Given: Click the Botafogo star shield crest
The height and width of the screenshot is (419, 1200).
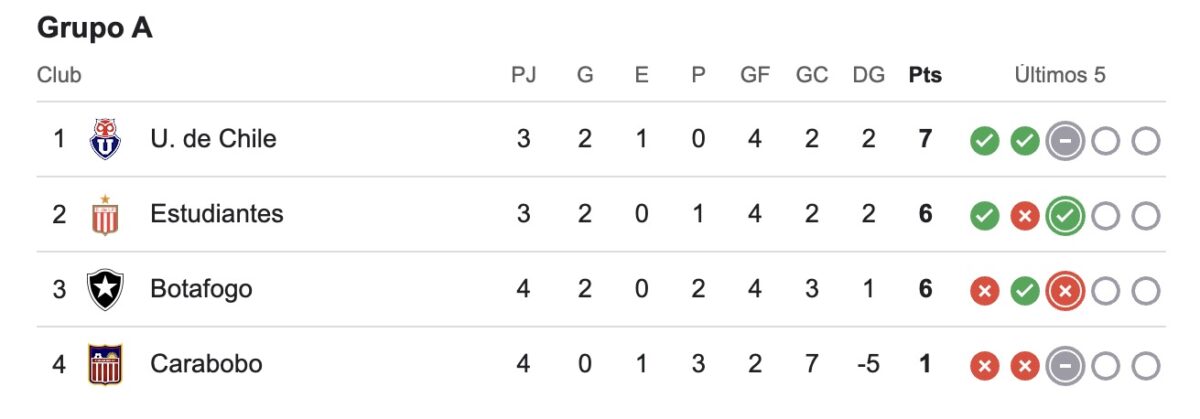Looking at the screenshot, I should pos(105,290).
